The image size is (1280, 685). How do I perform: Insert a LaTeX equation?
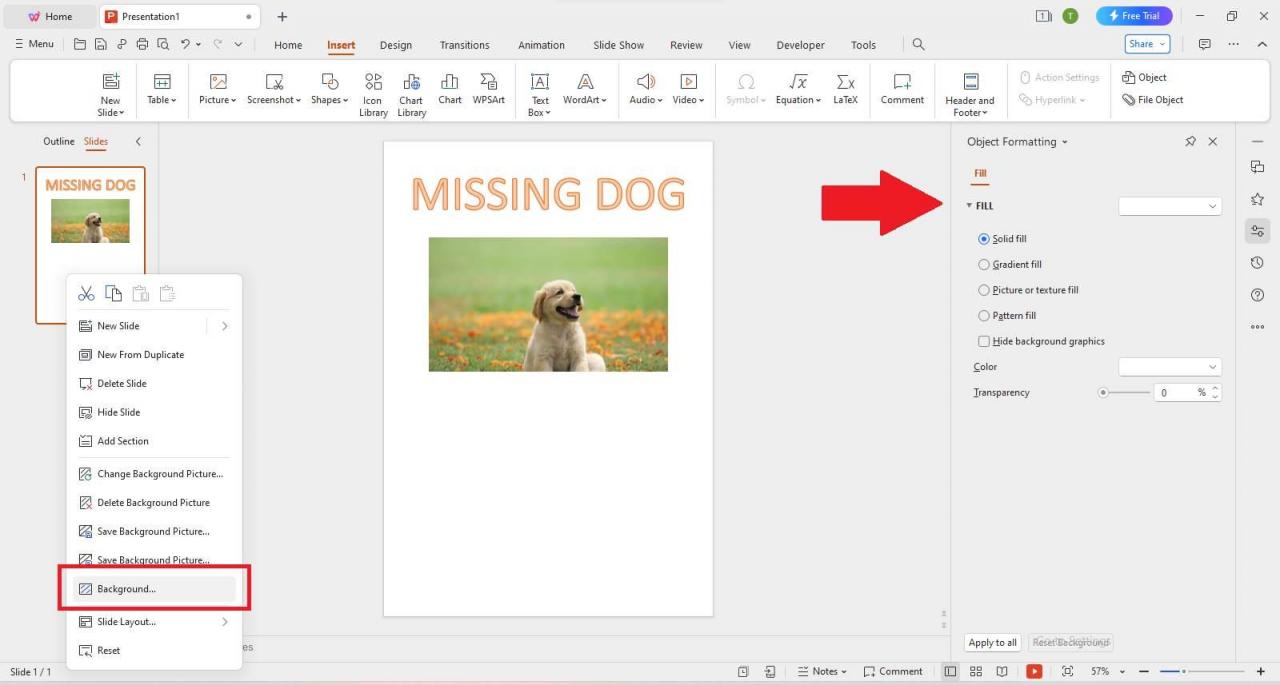coord(845,90)
